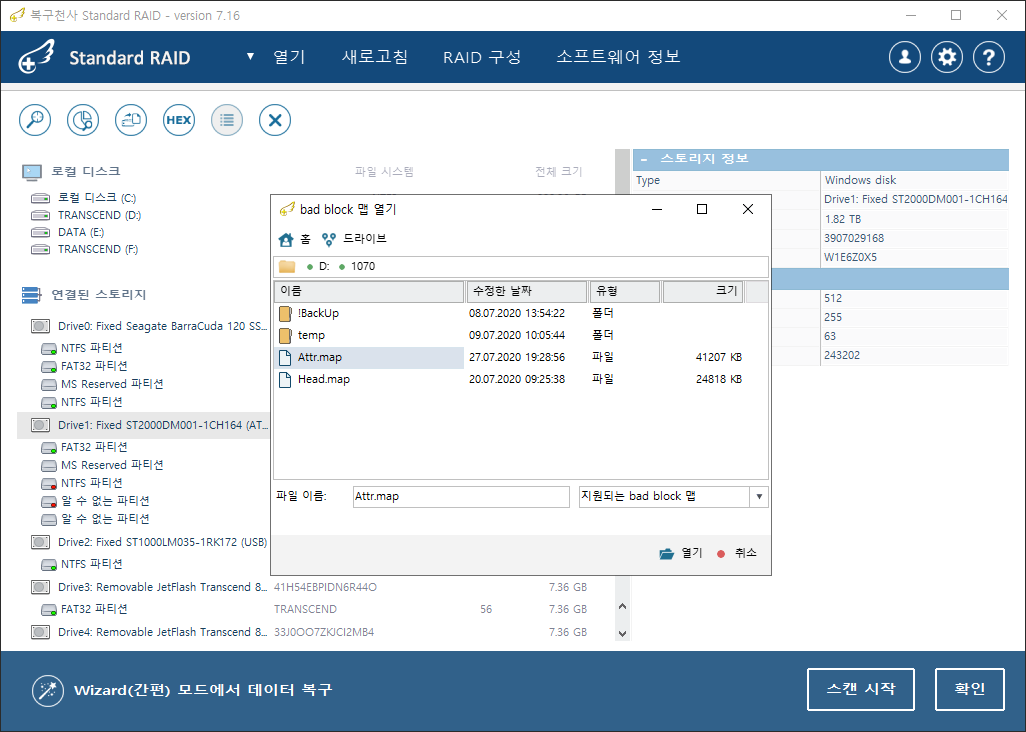Click the up arrow of storage list scrollbar
The image size is (1026, 732).
pos(622,606)
